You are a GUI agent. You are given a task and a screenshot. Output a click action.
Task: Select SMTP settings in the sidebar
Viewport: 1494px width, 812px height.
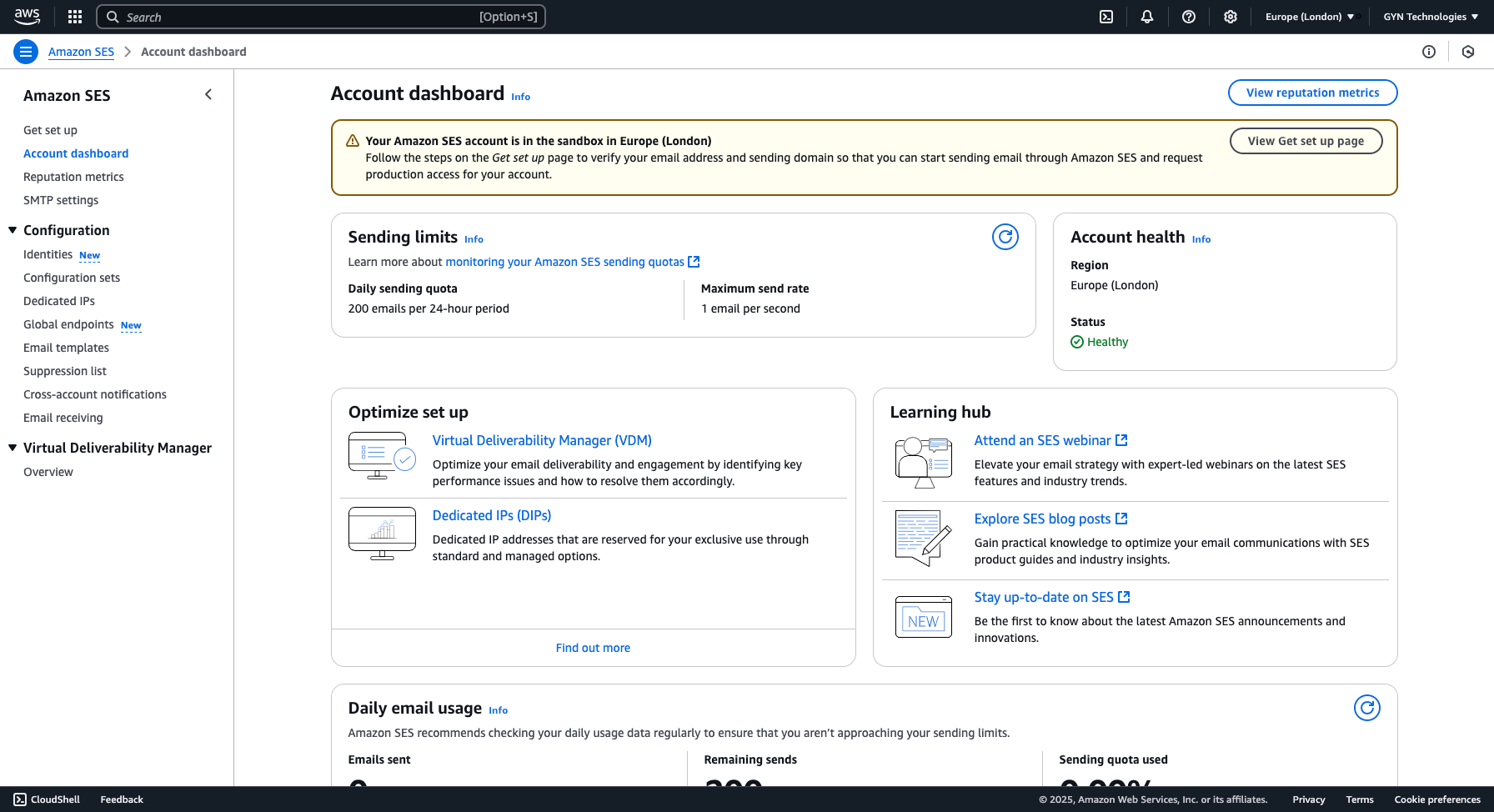(x=61, y=200)
